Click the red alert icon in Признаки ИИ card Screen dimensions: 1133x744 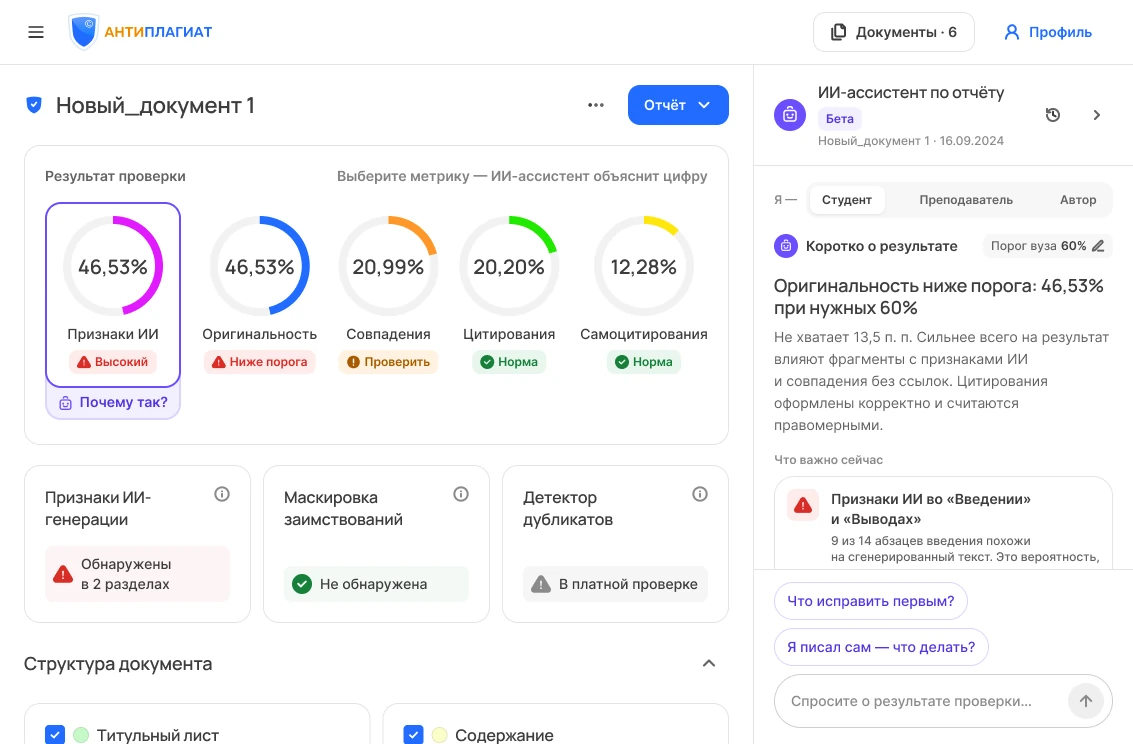803,506
